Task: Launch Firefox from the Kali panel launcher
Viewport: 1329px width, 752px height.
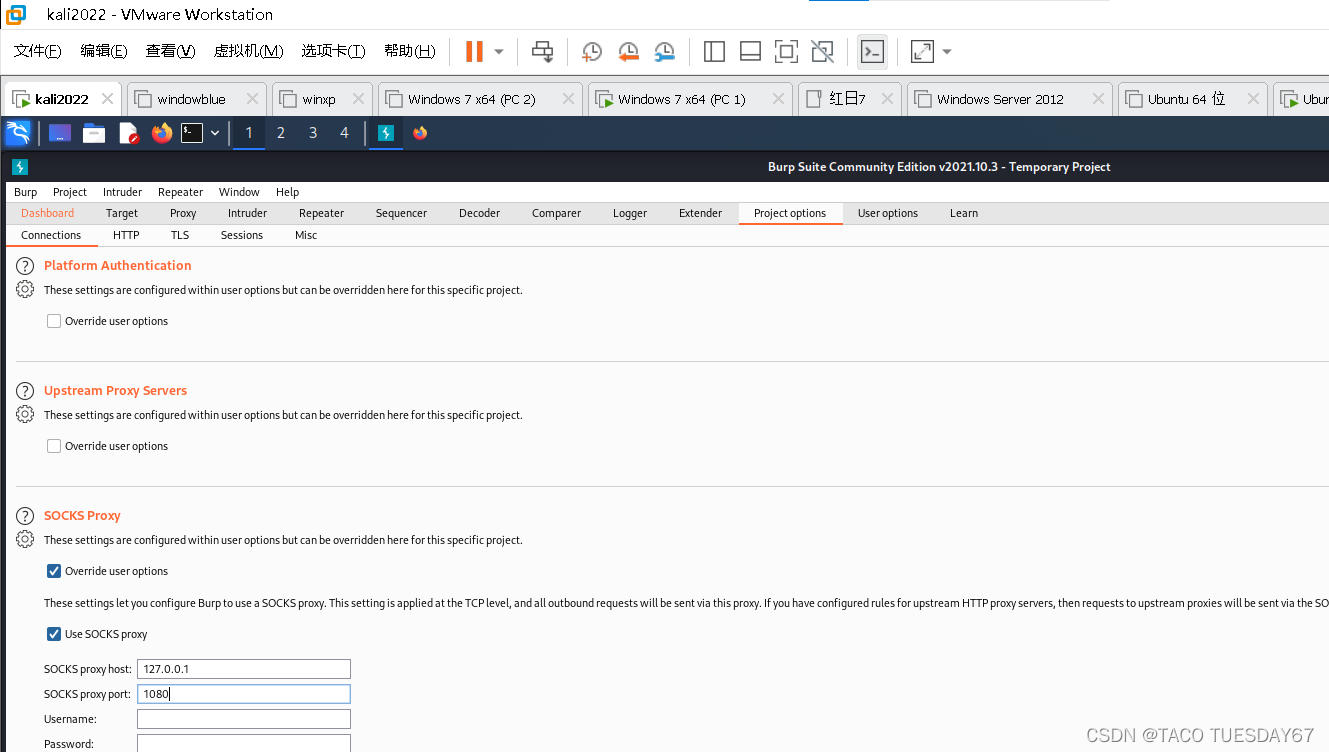Action: tap(162, 133)
